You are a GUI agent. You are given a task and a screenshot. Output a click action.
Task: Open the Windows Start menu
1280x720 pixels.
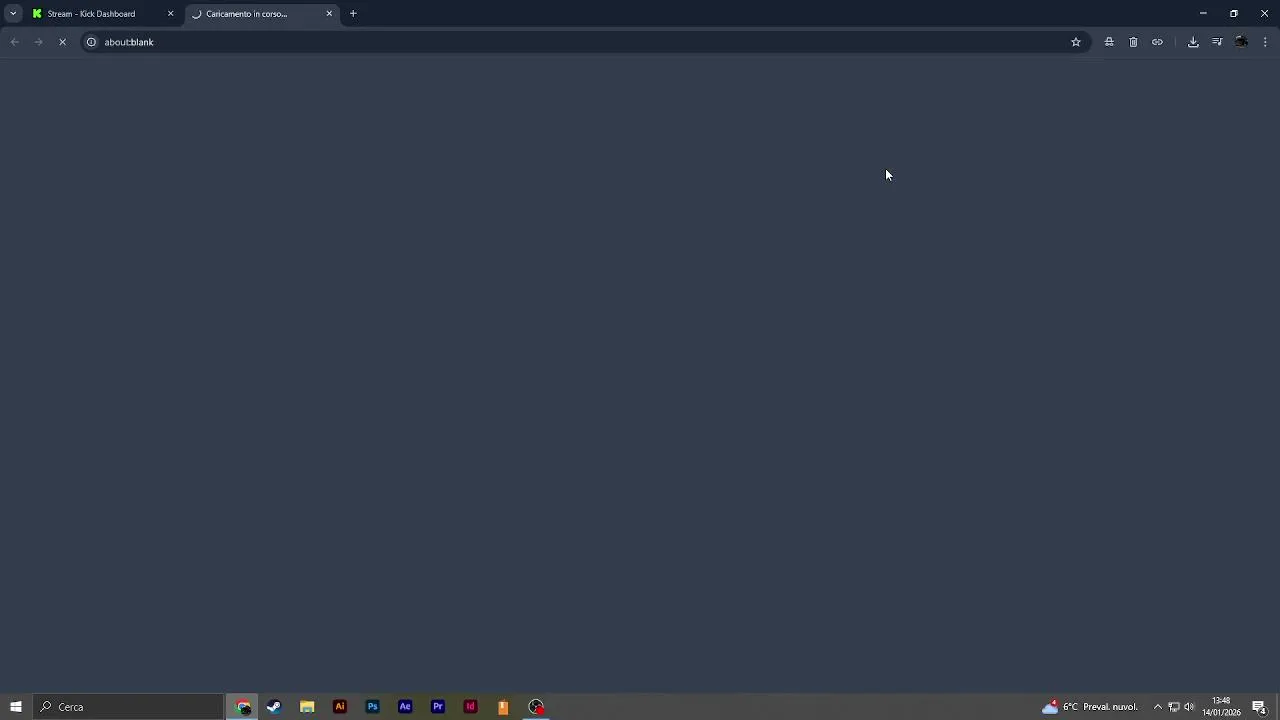(16, 707)
